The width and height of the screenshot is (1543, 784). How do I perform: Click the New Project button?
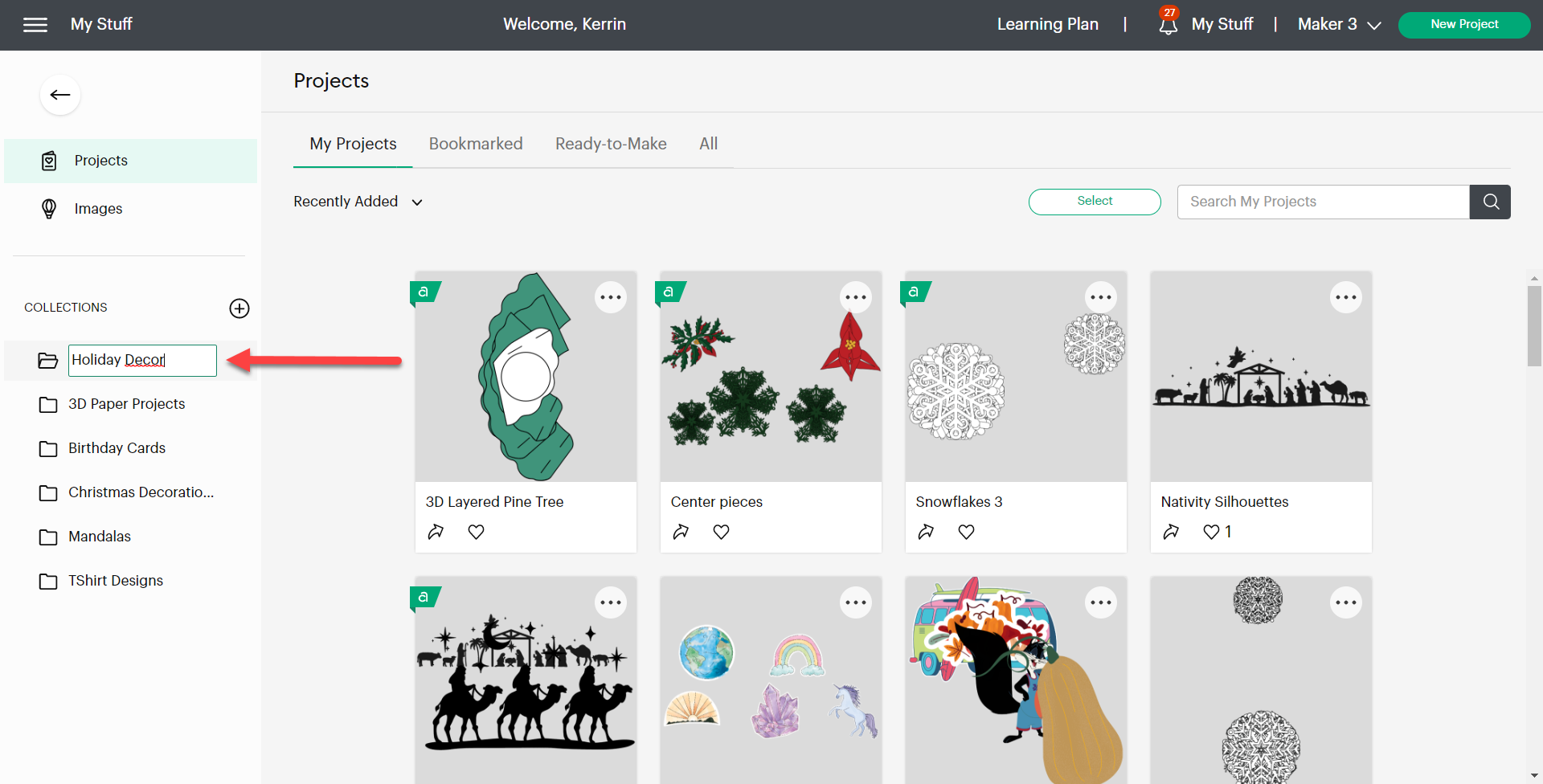[1463, 24]
